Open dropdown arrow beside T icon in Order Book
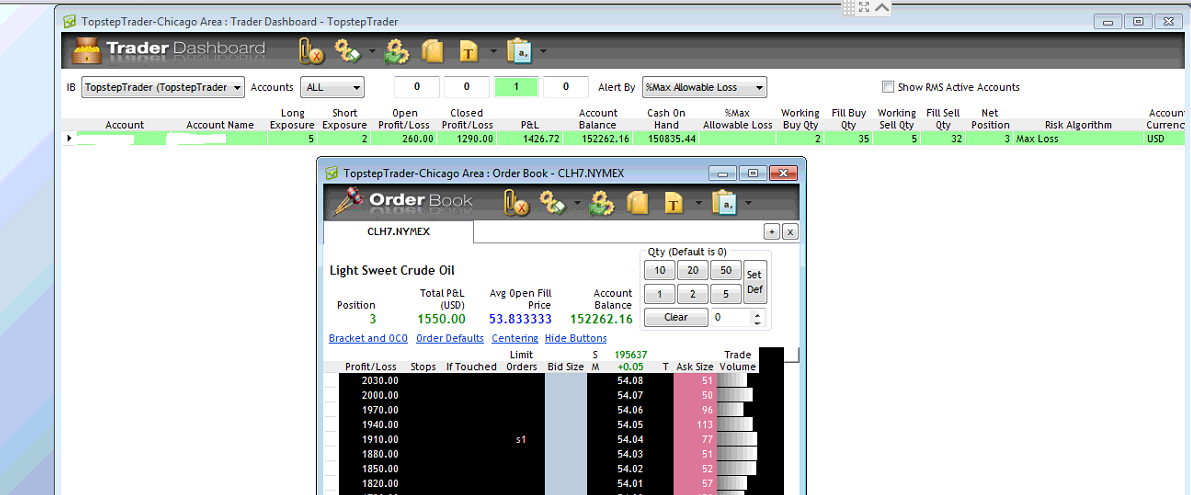The width and height of the screenshot is (1191, 495). [x=698, y=202]
